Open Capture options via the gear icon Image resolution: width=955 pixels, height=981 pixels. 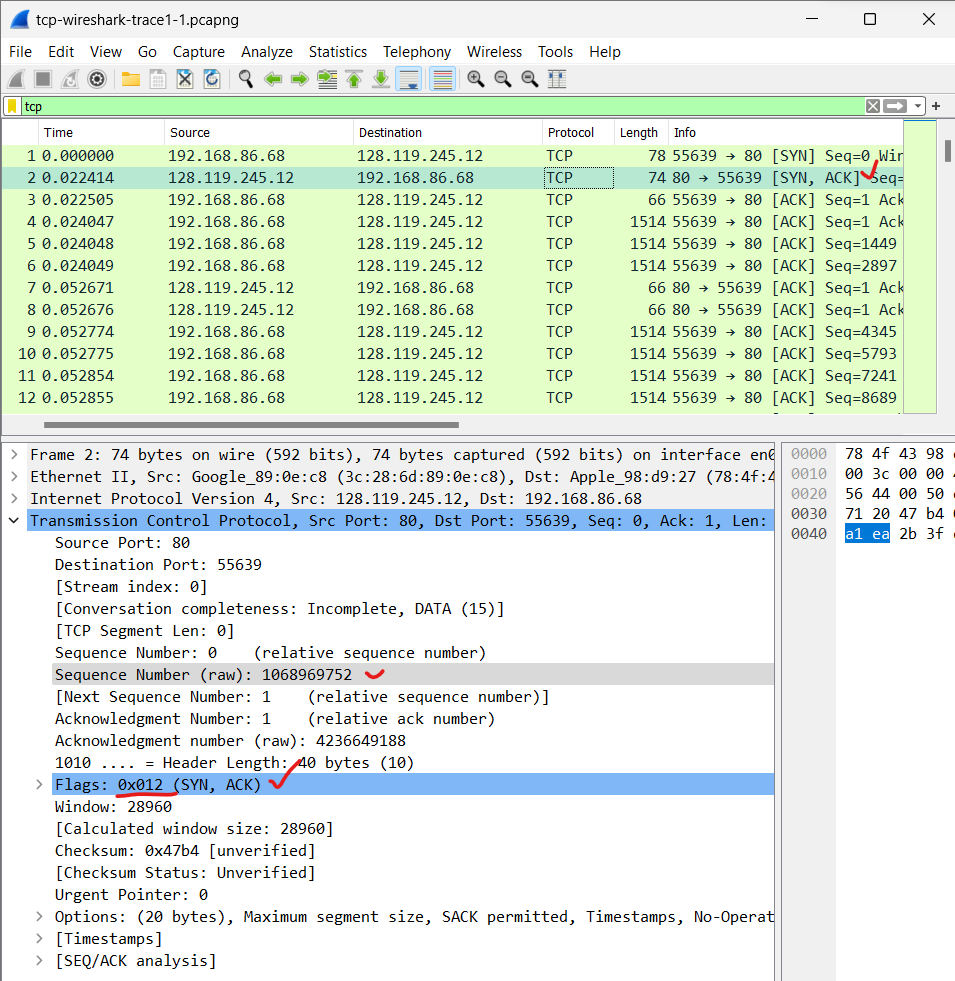click(96, 78)
